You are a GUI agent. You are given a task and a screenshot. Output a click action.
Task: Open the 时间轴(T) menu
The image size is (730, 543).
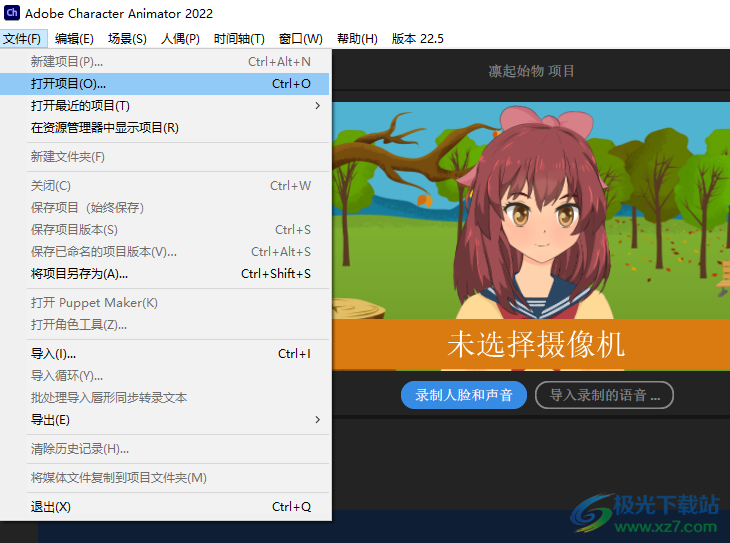click(239, 39)
